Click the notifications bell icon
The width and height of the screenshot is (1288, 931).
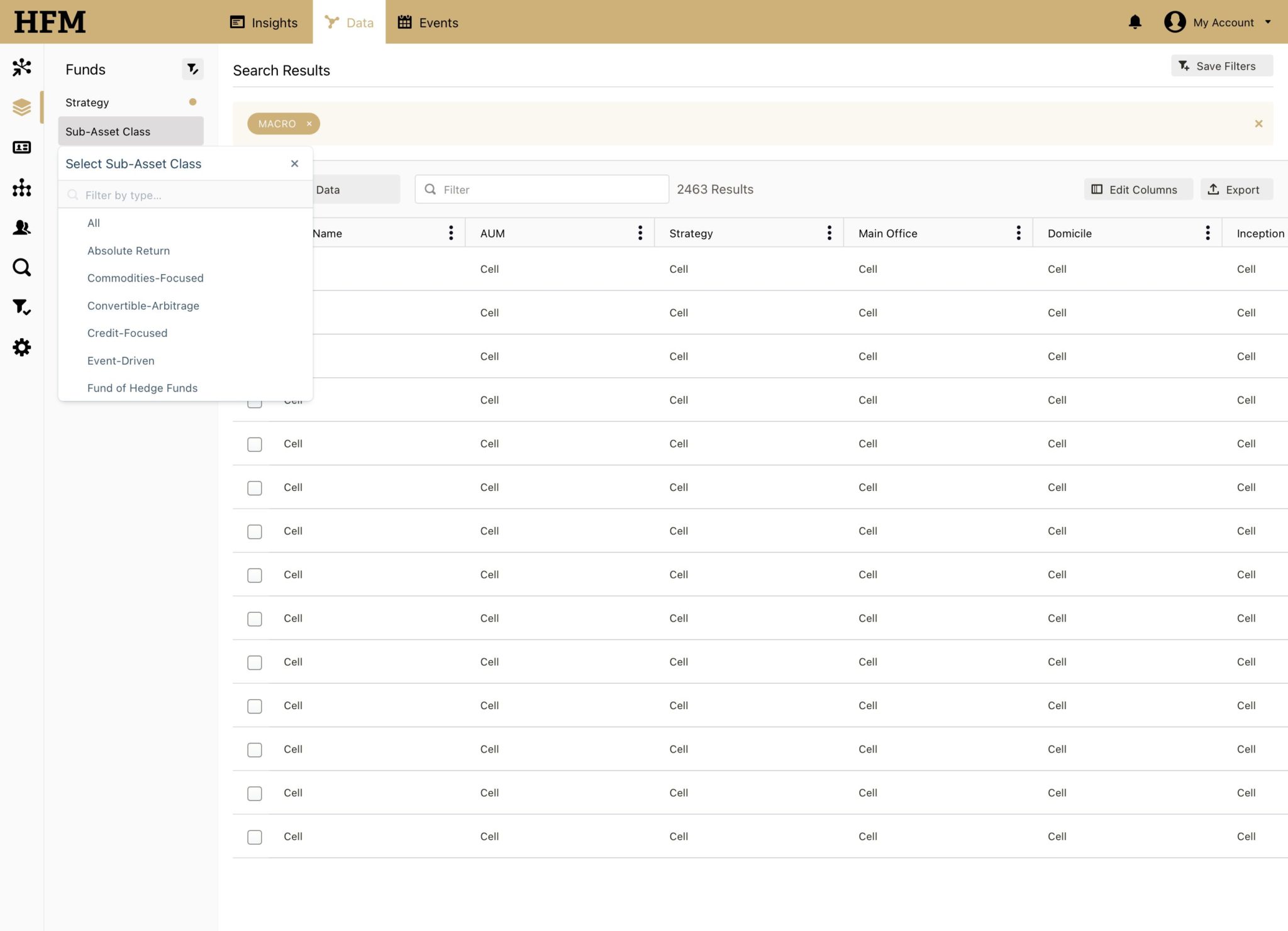1135,23
